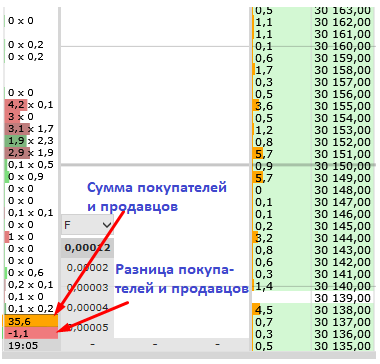Click price level 30 136,00
This screenshot has width=380, height=364.
pyautogui.click(x=342, y=334)
